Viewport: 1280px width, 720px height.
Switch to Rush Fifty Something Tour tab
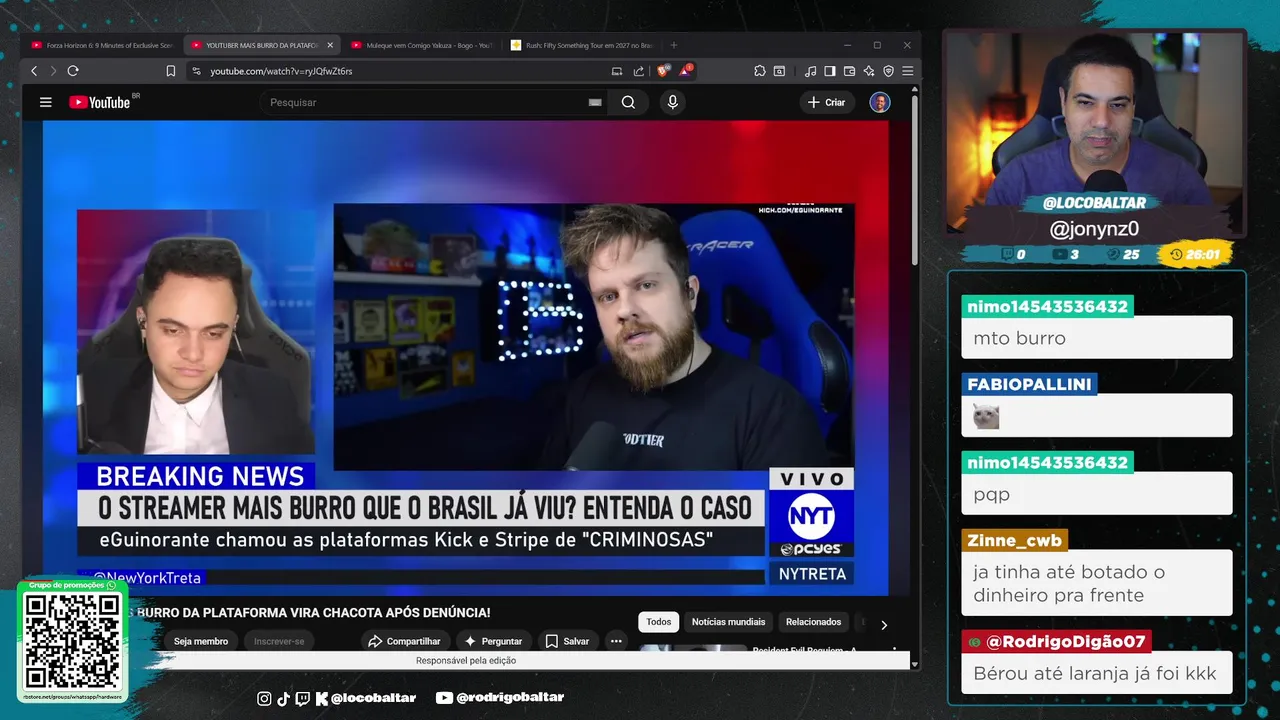pos(581,45)
